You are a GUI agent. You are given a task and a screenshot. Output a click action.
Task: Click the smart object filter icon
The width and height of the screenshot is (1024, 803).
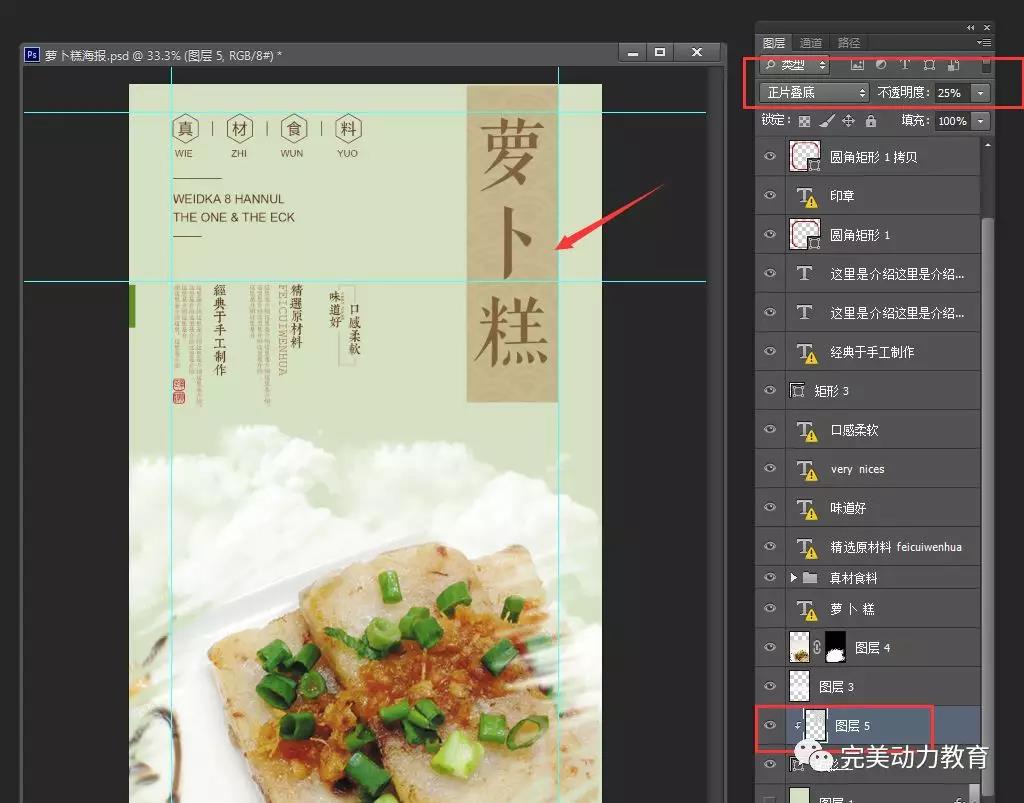tap(953, 65)
